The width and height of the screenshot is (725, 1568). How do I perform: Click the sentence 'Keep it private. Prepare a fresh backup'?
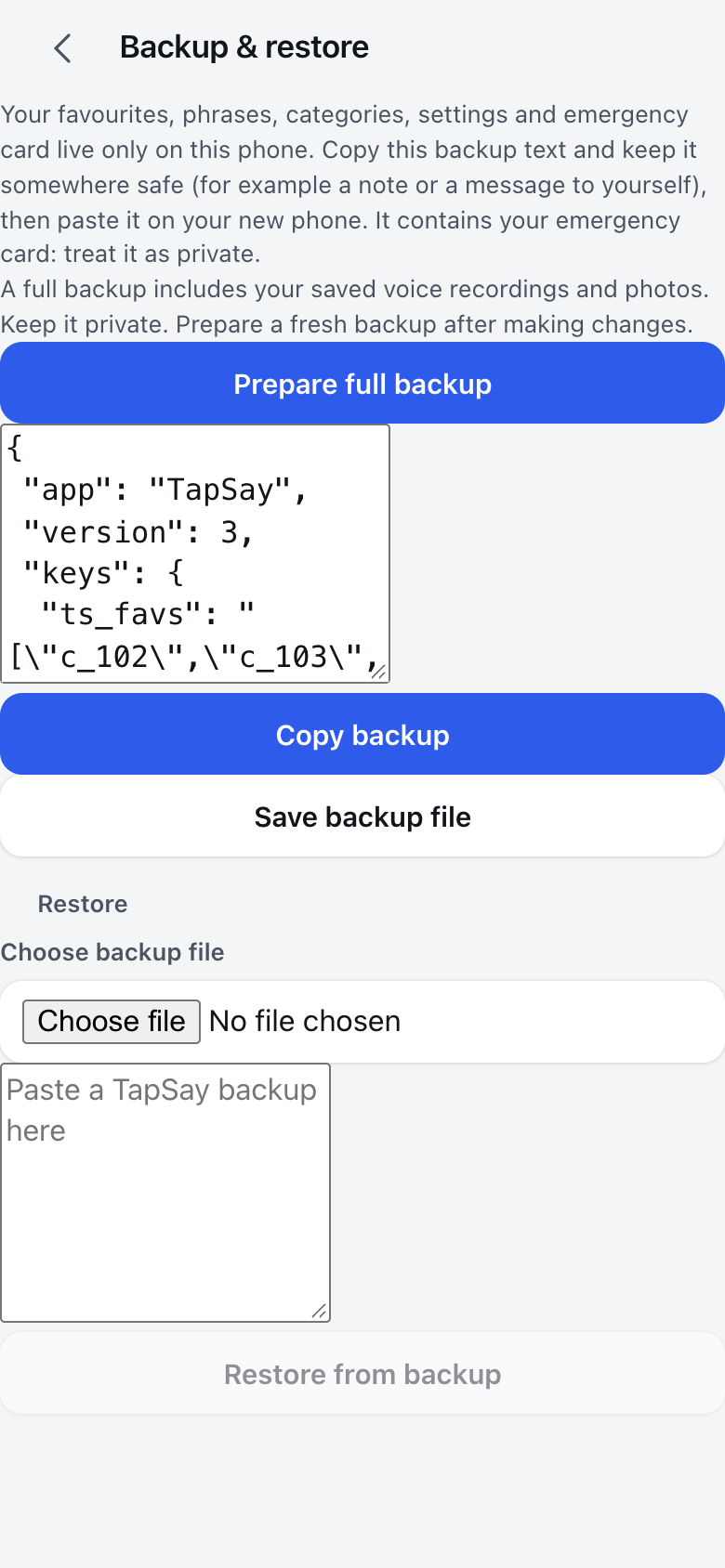coord(347,324)
